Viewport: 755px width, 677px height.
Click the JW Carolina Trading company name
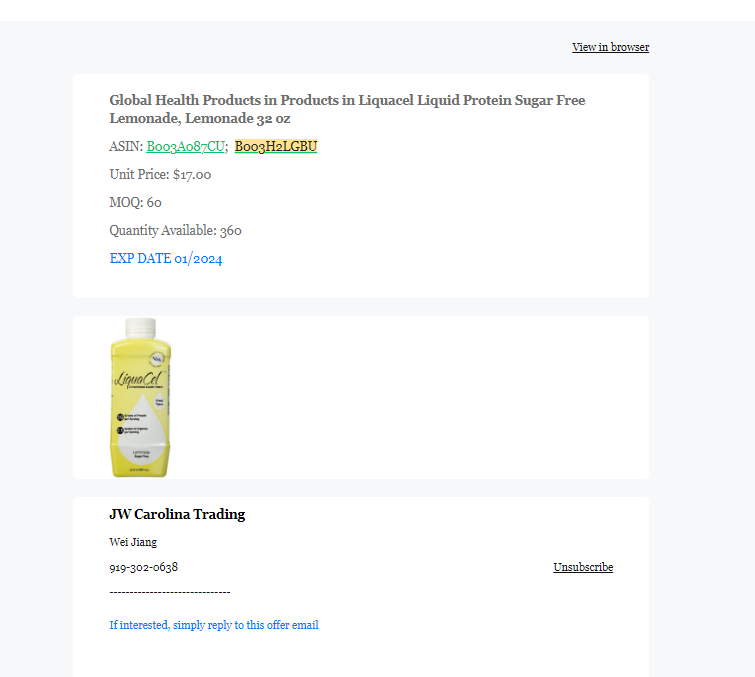(x=177, y=514)
